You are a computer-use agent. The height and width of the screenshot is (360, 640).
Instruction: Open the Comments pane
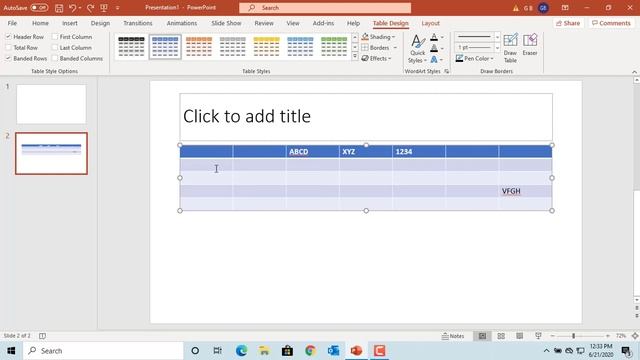(611, 23)
